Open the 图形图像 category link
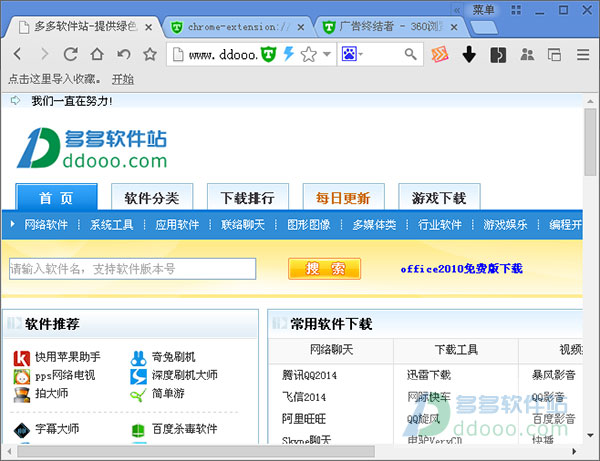Screen dimensions: 600x461 308,225
